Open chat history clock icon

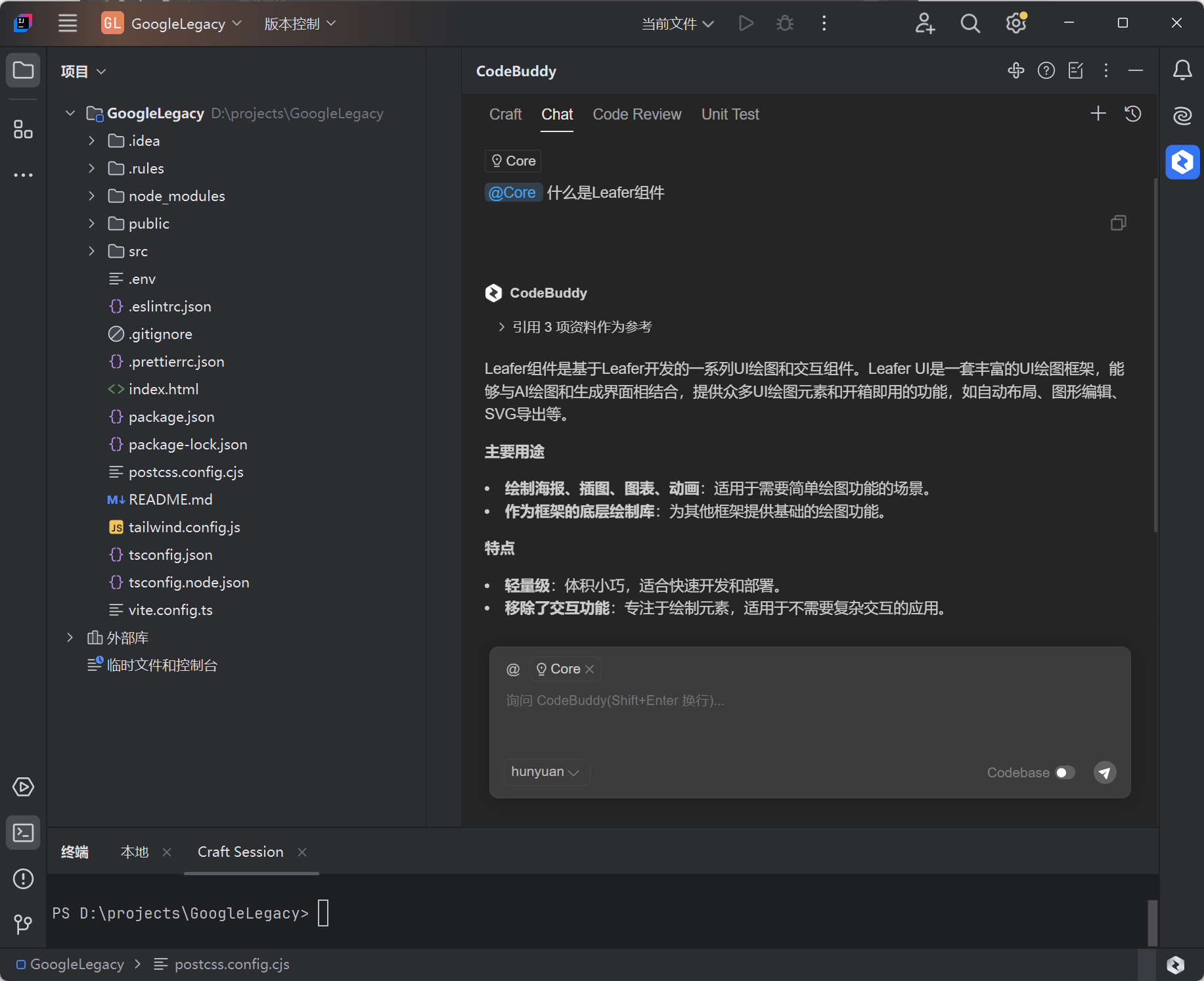1132,114
